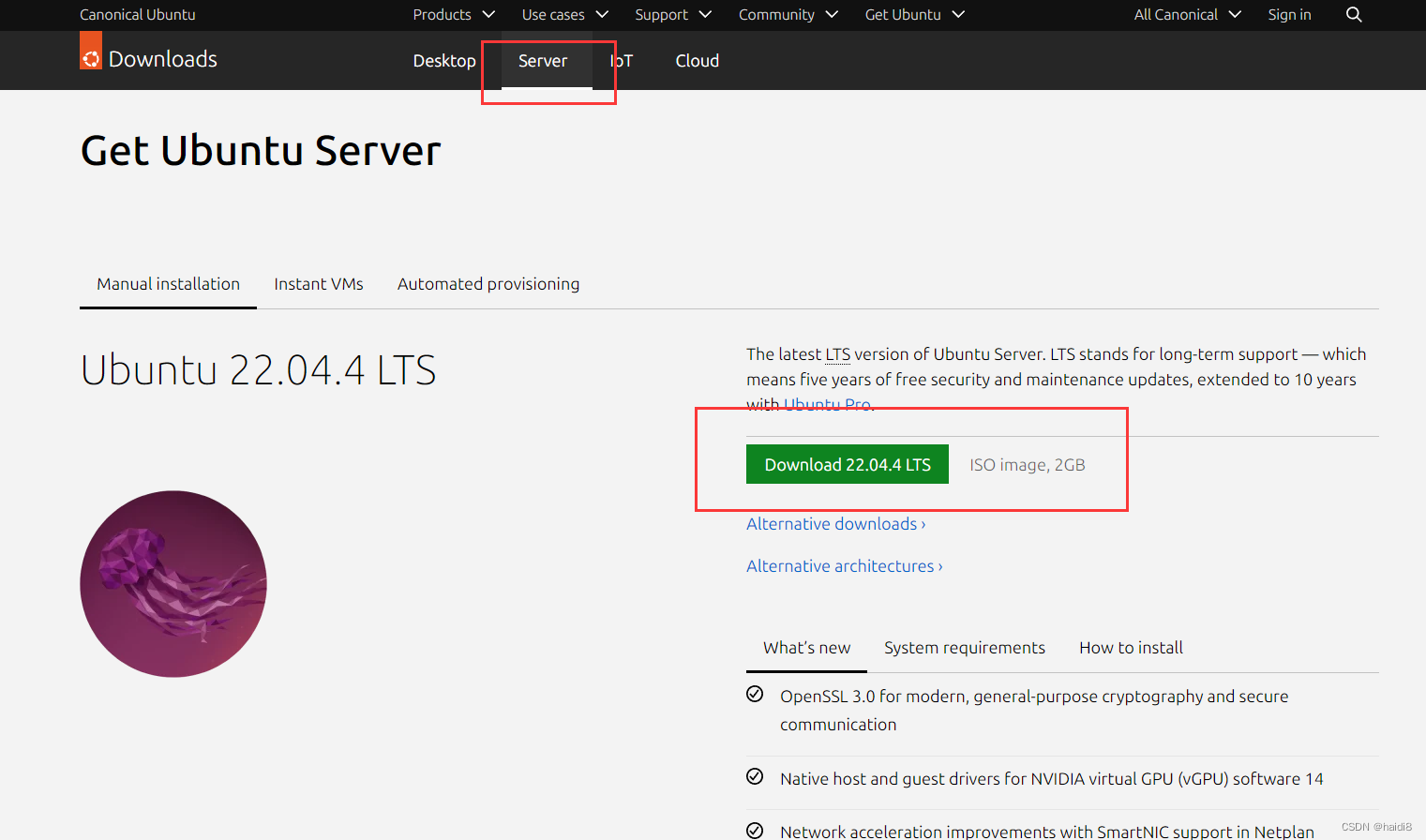The image size is (1426, 840).
Task: Go to Canonical Ubuntu home link
Action: pyautogui.click(x=138, y=15)
